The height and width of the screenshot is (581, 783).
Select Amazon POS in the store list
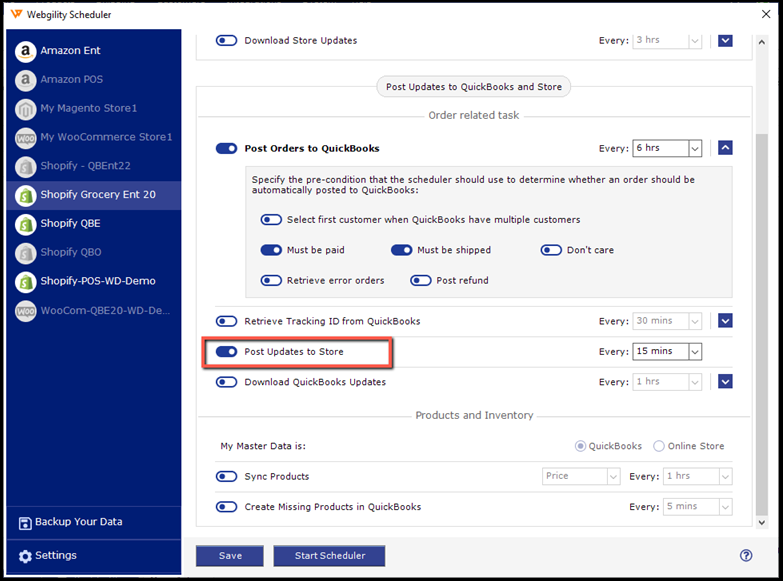tap(71, 80)
